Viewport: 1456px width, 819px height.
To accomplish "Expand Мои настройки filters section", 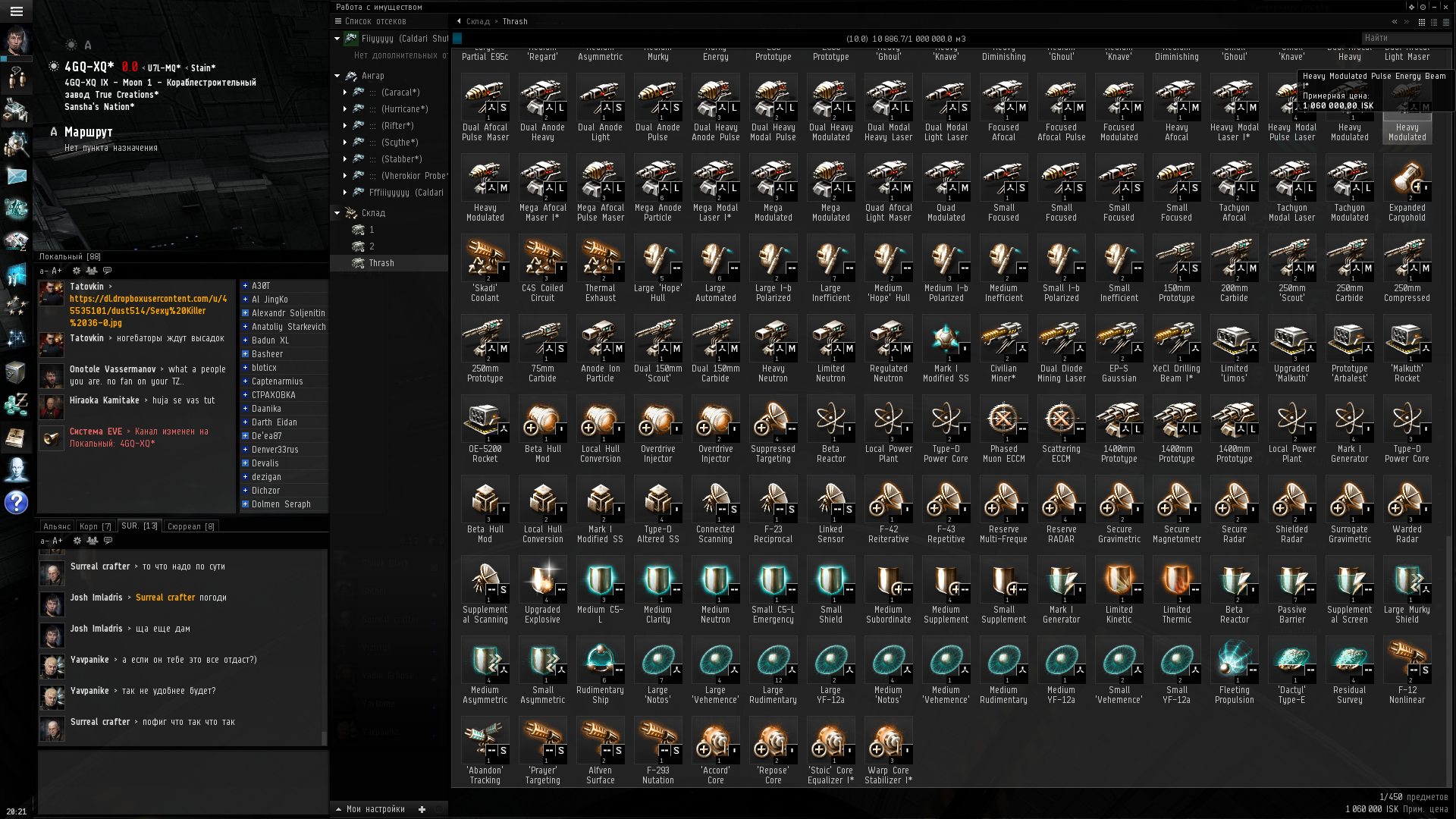I will (339, 809).
